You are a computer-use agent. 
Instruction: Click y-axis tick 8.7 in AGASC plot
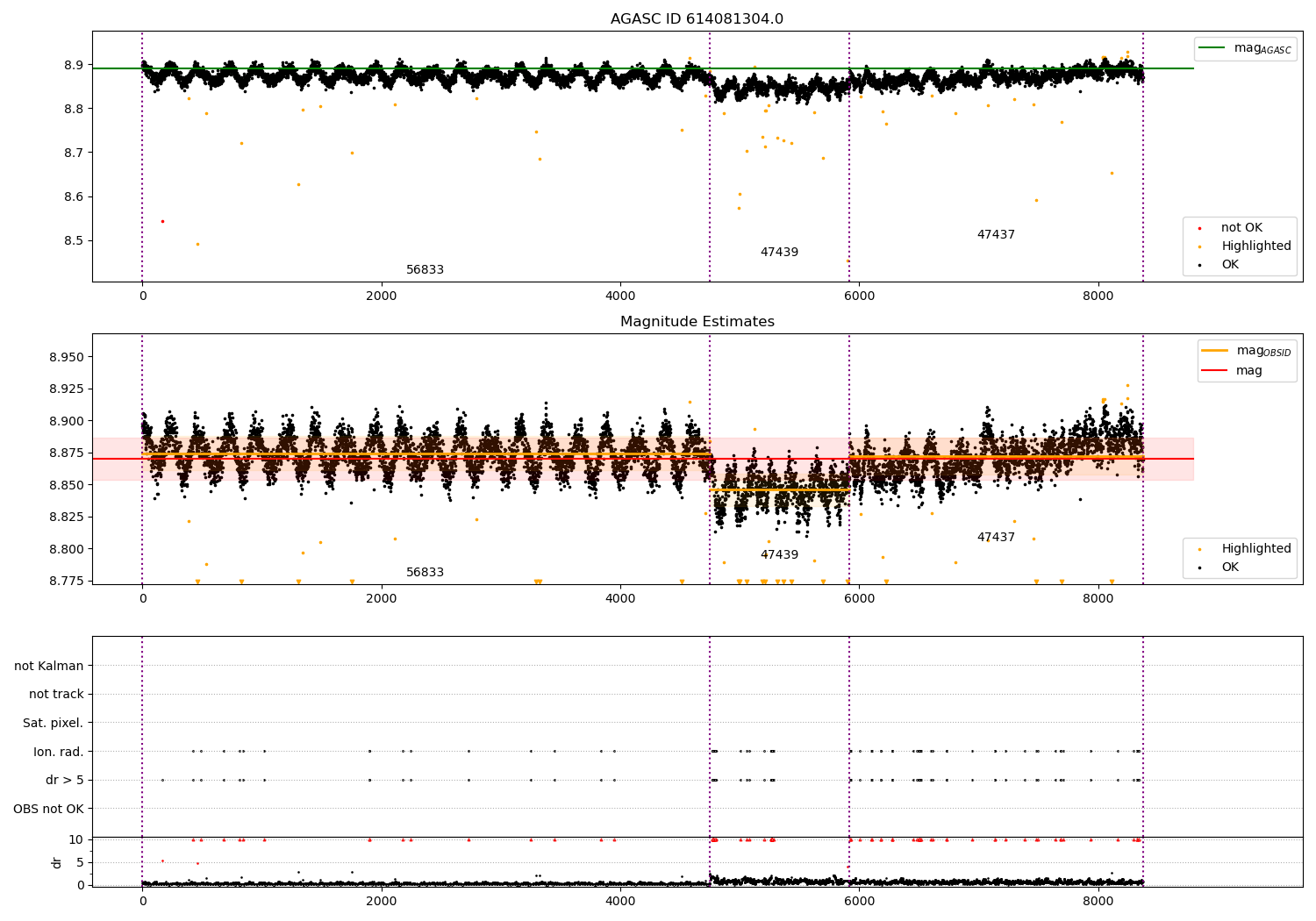[74, 153]
